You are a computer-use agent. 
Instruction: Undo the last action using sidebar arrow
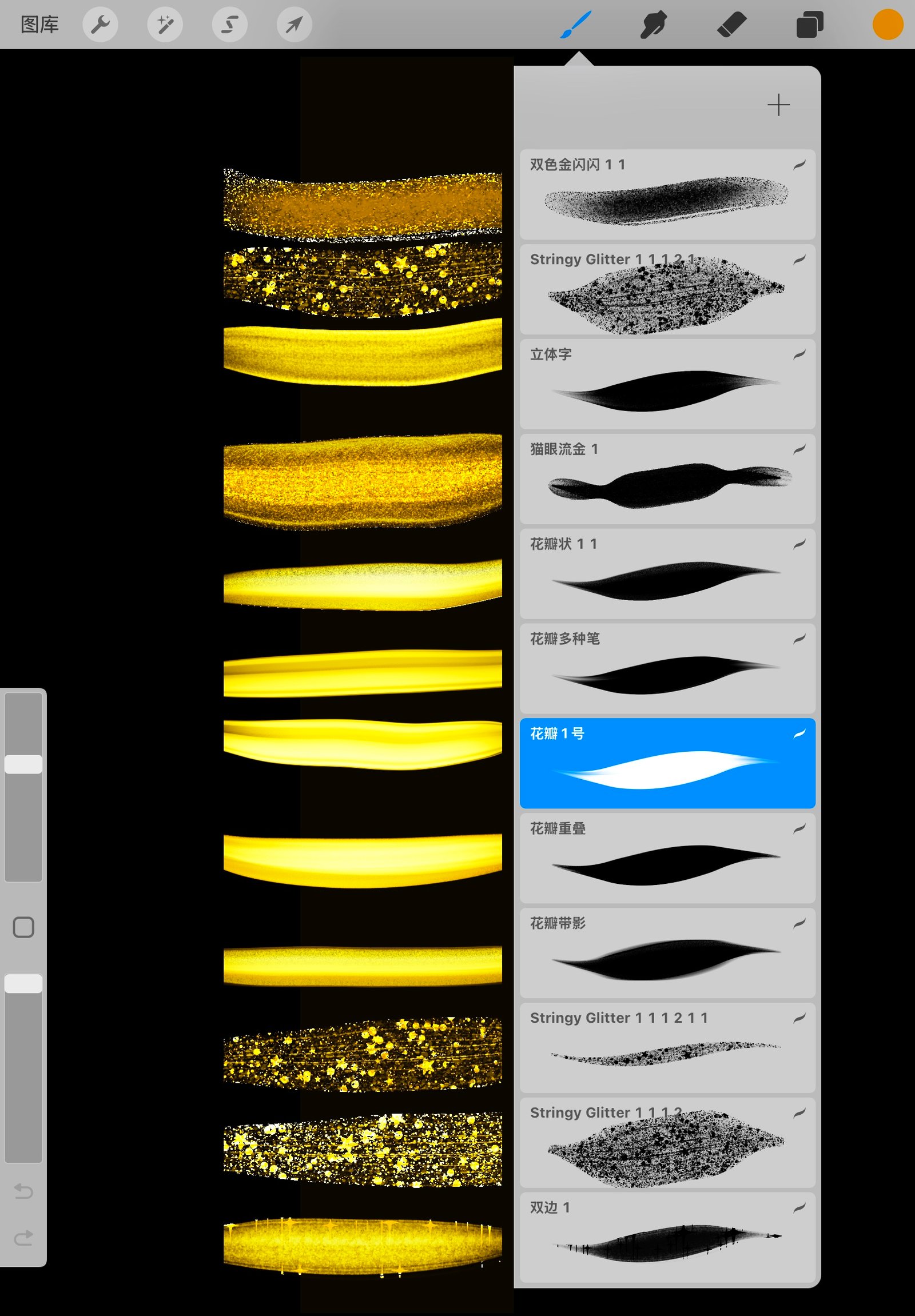coord(23,1191)
